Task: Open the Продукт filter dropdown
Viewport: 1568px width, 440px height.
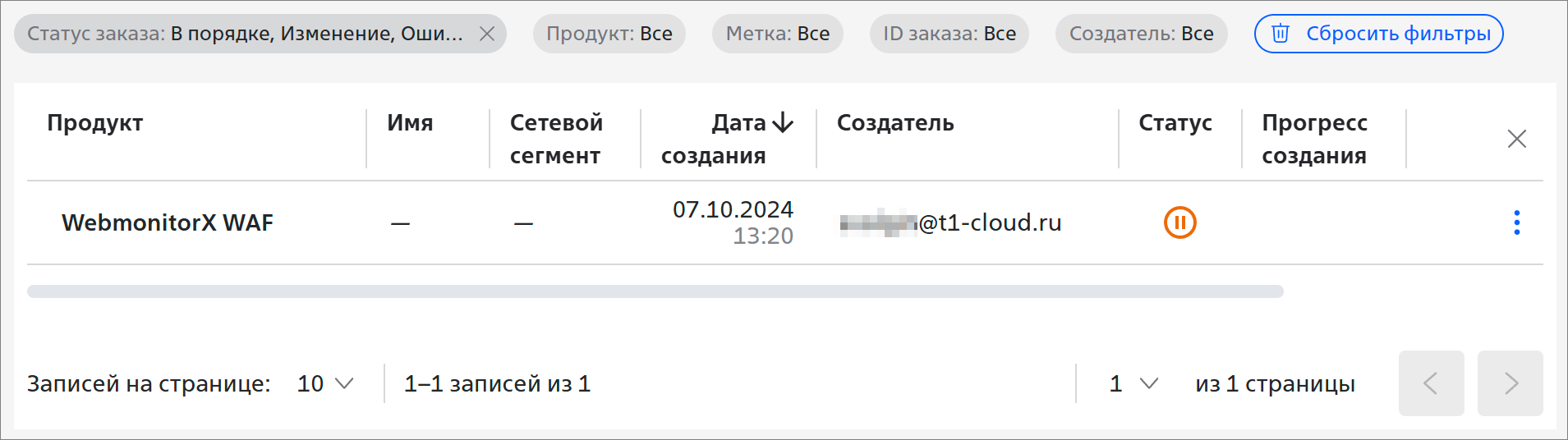Action: [x=609, y=34]
